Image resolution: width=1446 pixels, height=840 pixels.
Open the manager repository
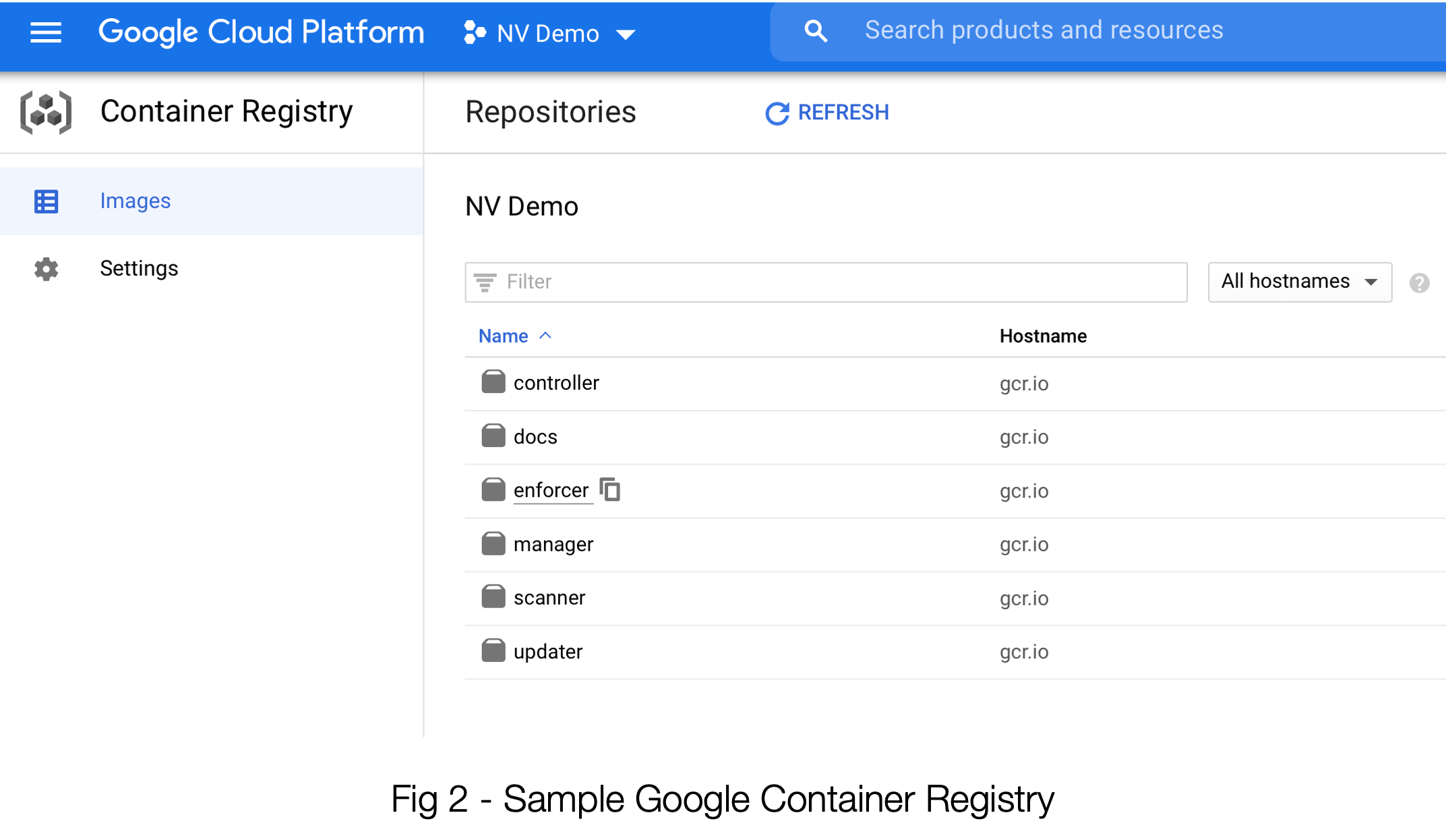point(553,544)
